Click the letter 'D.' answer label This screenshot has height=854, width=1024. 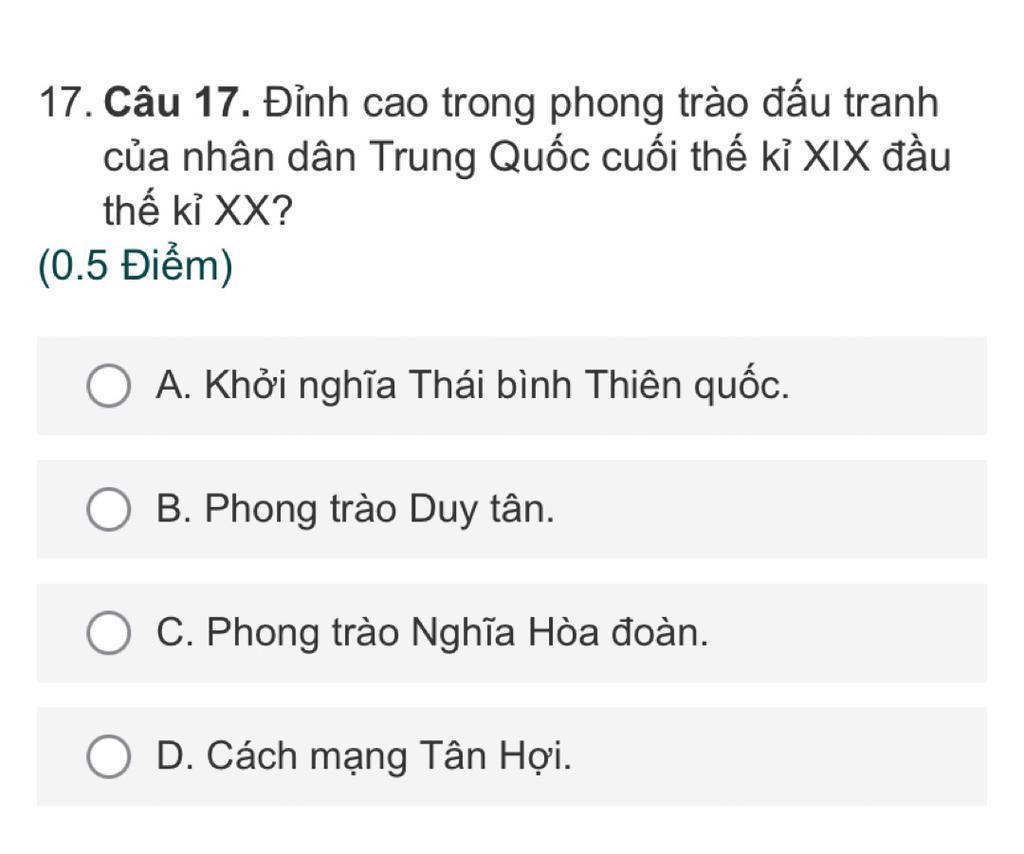pos(175,756)
